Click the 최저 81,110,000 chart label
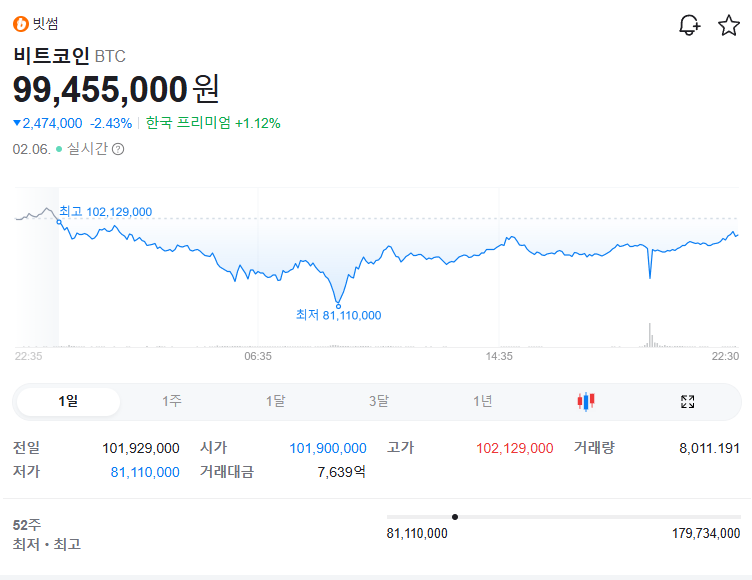 tap(339, 315)
